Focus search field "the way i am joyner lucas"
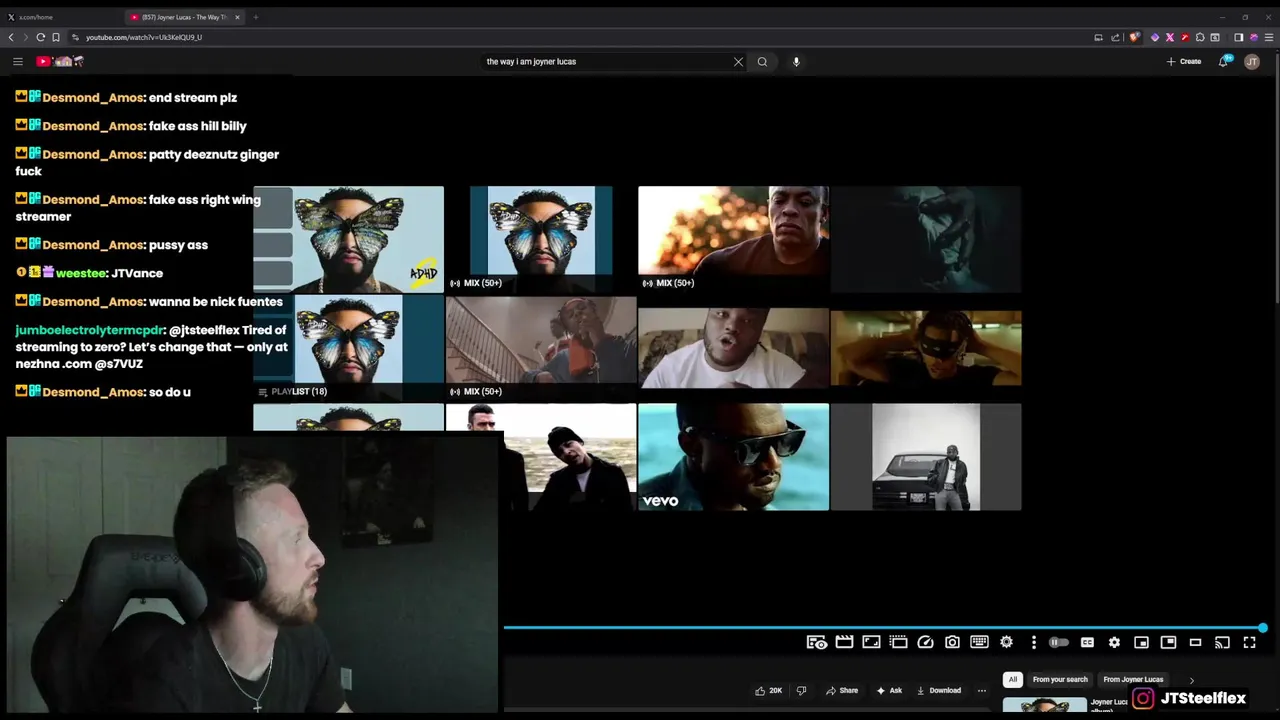The height and width of the screenshot is (720, 1280). click(x=606, y=61)
